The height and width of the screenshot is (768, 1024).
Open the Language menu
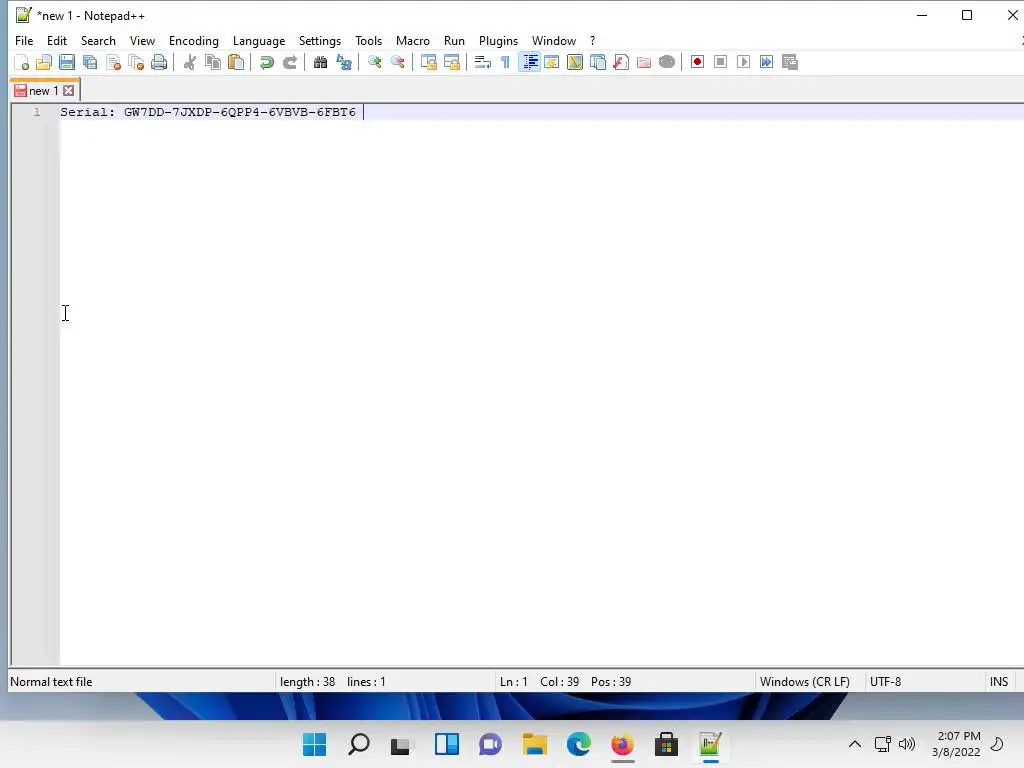pos(259,40)
